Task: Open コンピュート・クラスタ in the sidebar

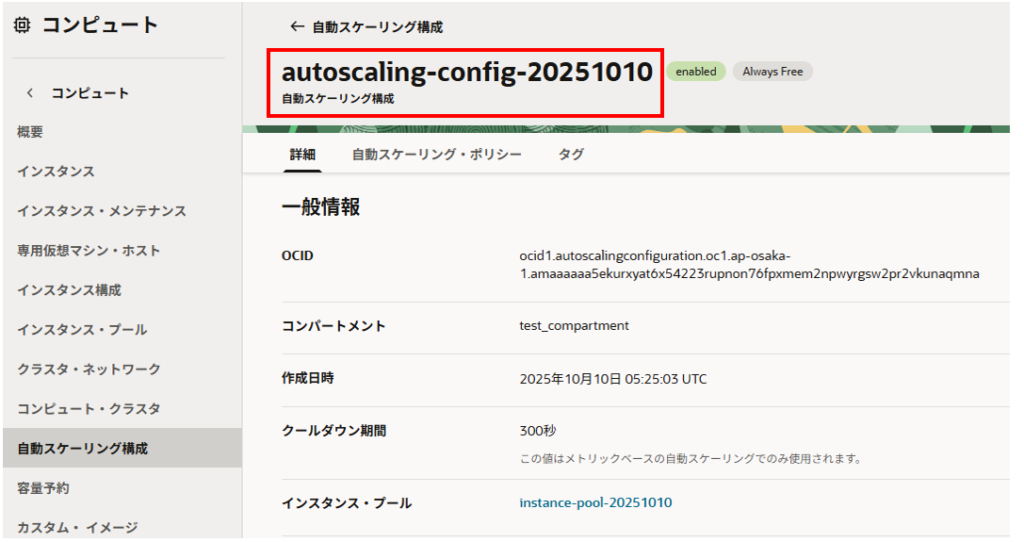Action: (x=88, y=409)
